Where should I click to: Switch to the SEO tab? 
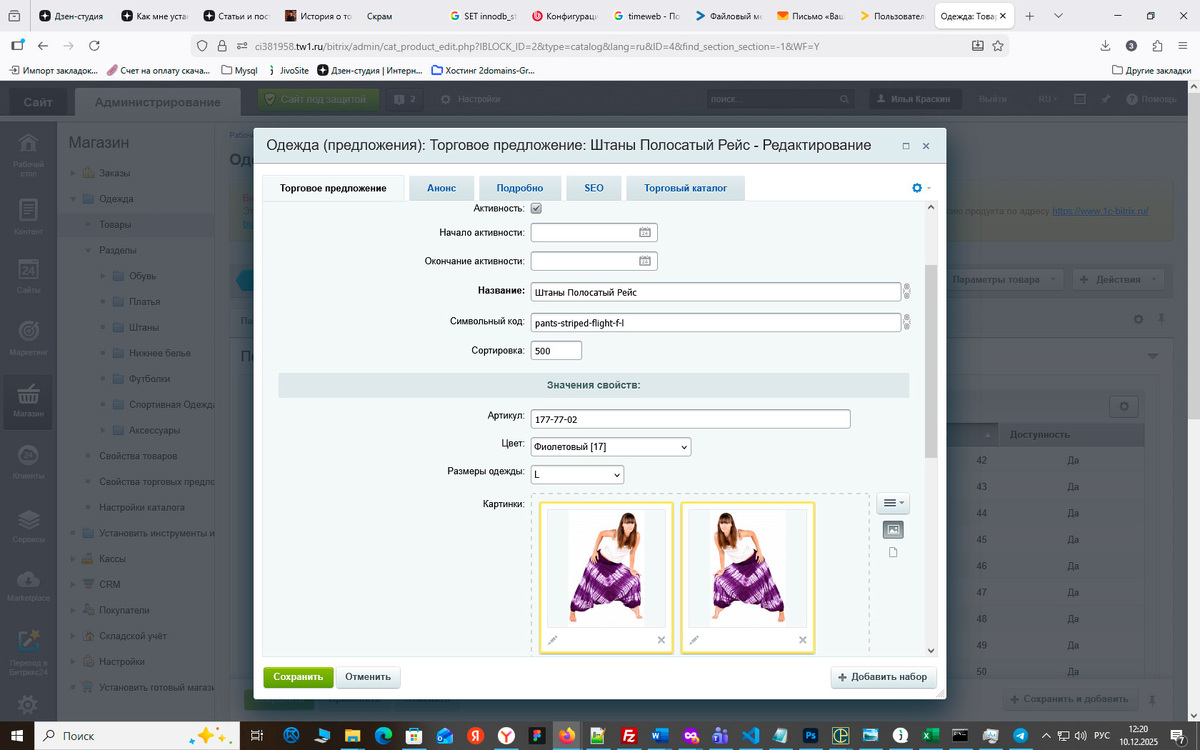pos(594,188)
